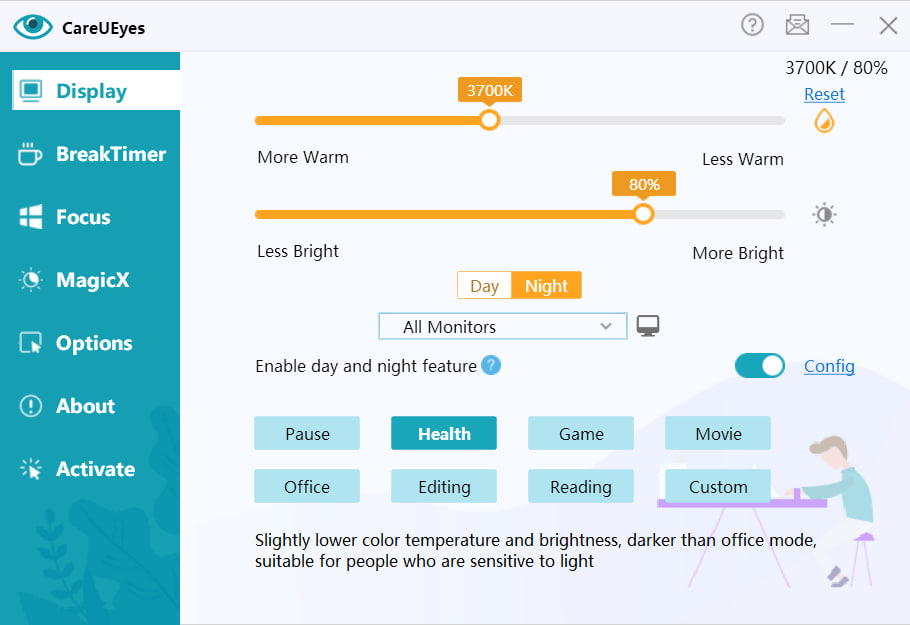Image resolution: width=910 pixels, height=625 pixels.
Task: Show the About section
Action: pyautogui.click(x=67, y=406)
